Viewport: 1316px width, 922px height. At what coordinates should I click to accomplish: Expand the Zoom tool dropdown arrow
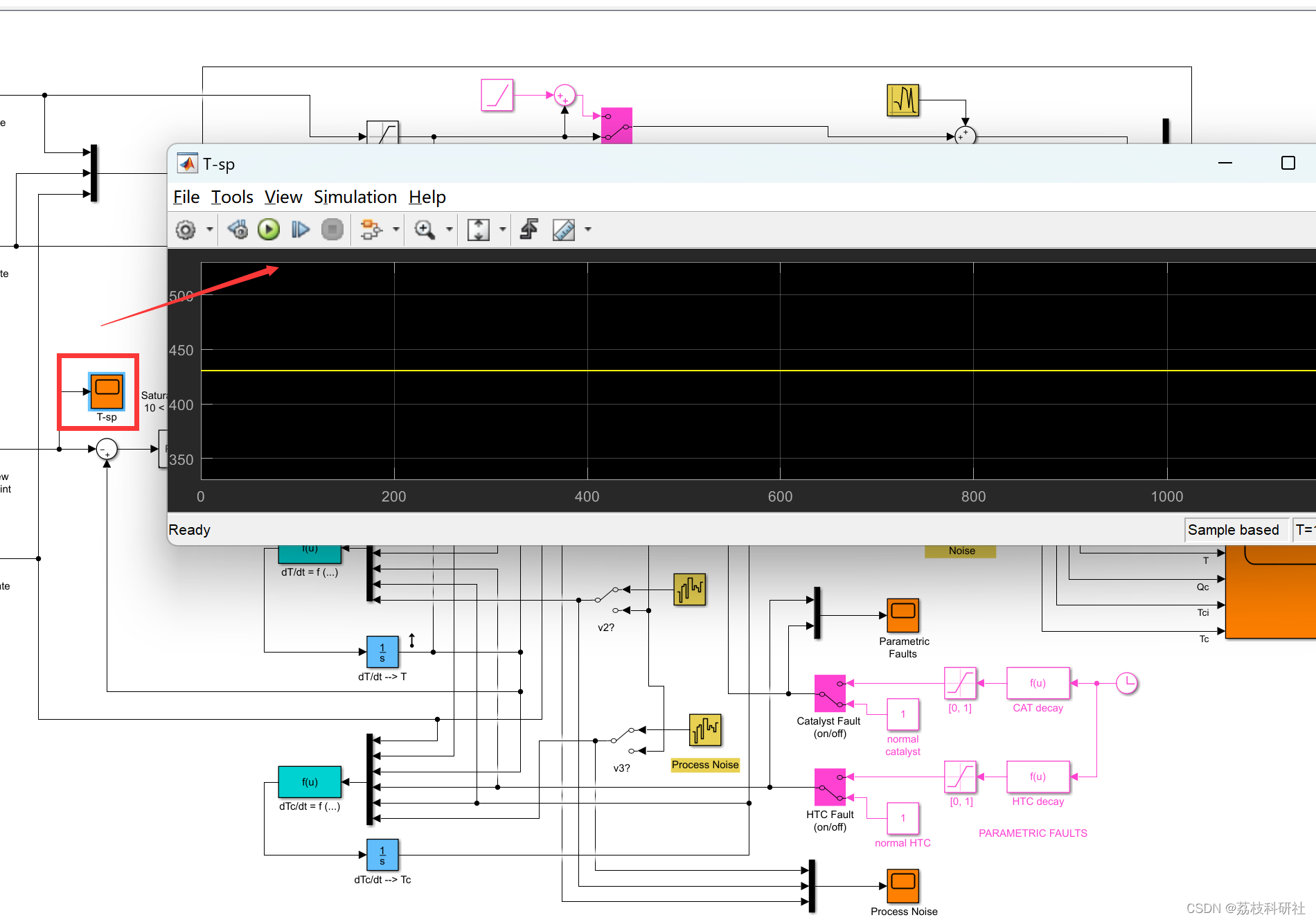click(449, 229)
